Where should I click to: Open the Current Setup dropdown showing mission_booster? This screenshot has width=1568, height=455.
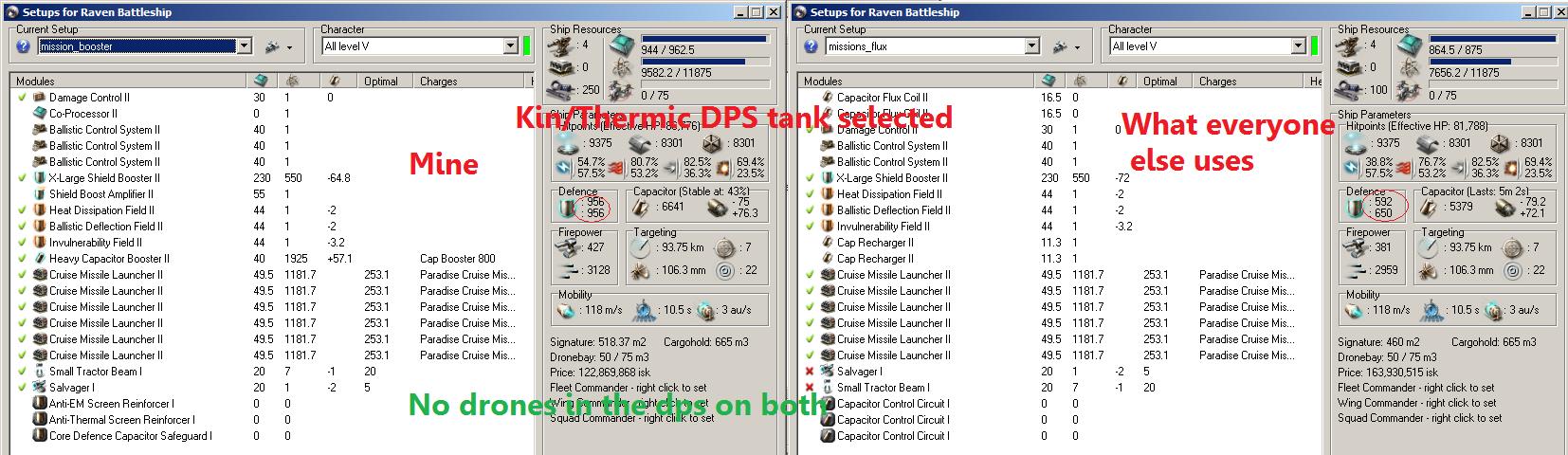(245, 45)
